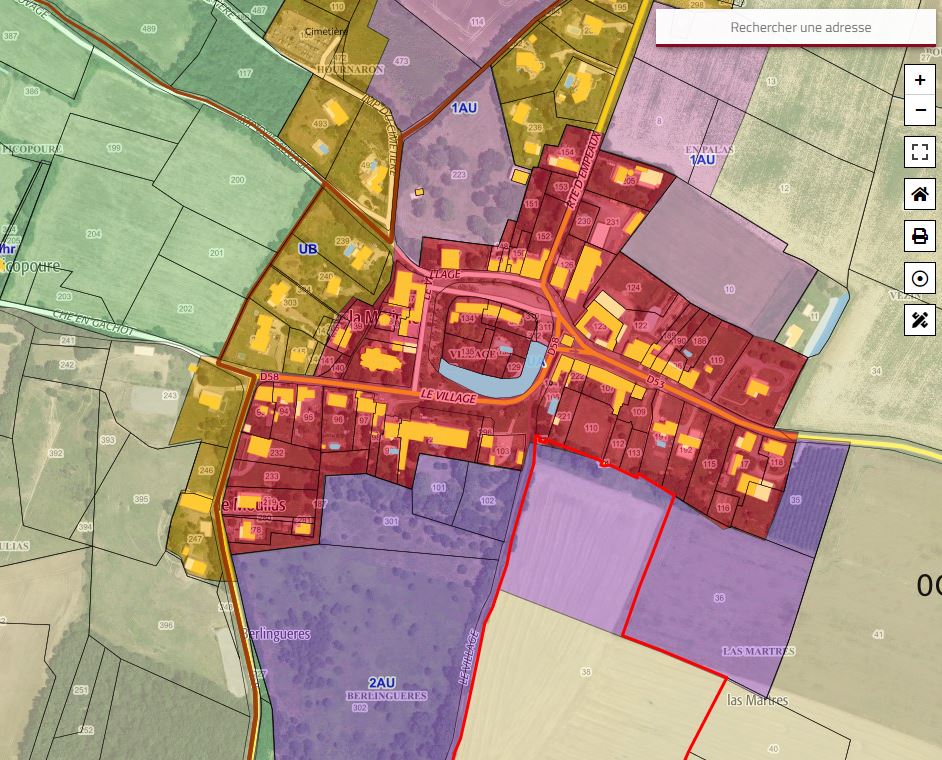Image resolution: width=942 pixels, height=760 pixels.
Task: Click the LAS MARTRES place label
Action: click(x=758, y=651)
